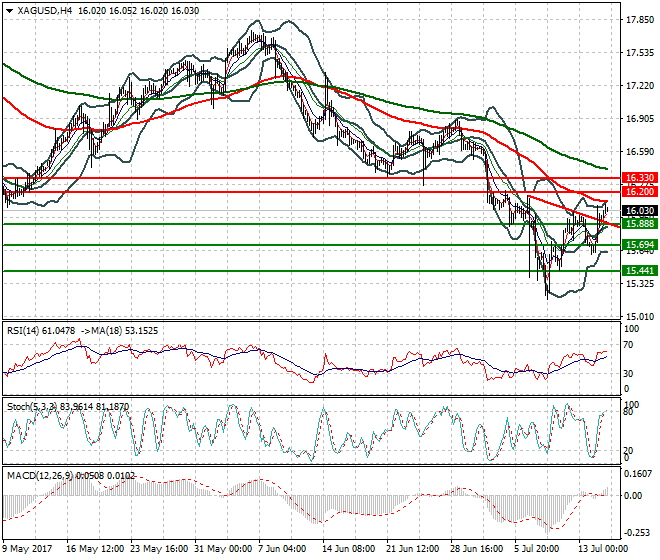660x560 pixels.
Task: Click the RSI 70 level label
Action: [628, 345]
